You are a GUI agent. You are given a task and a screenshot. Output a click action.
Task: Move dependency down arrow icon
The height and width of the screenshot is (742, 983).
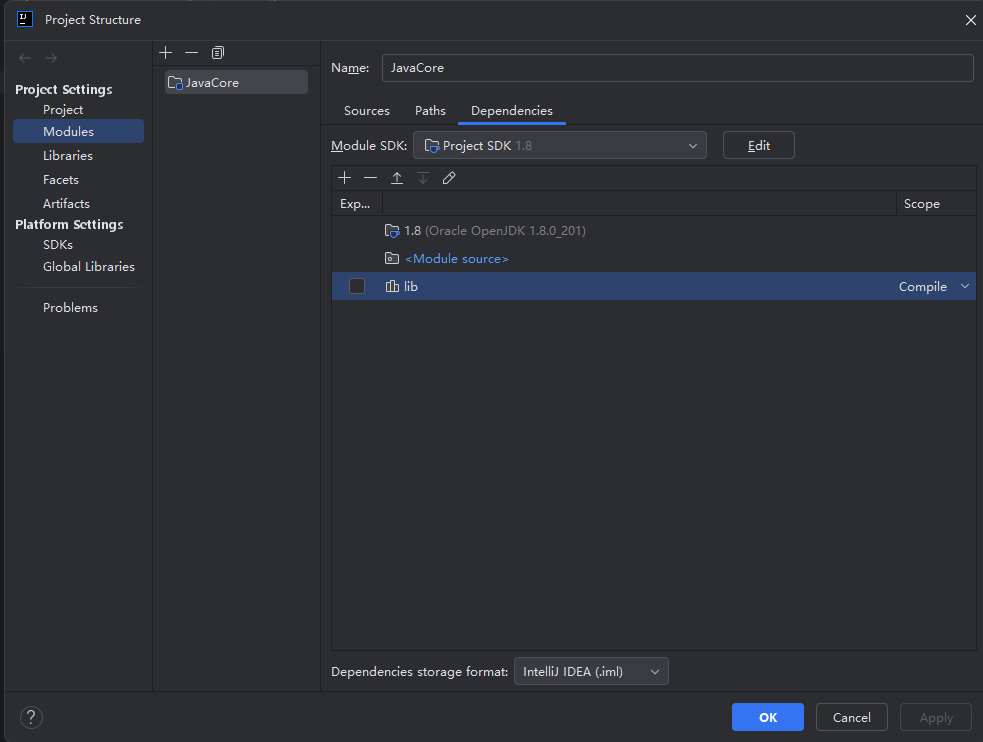point(423,178)
